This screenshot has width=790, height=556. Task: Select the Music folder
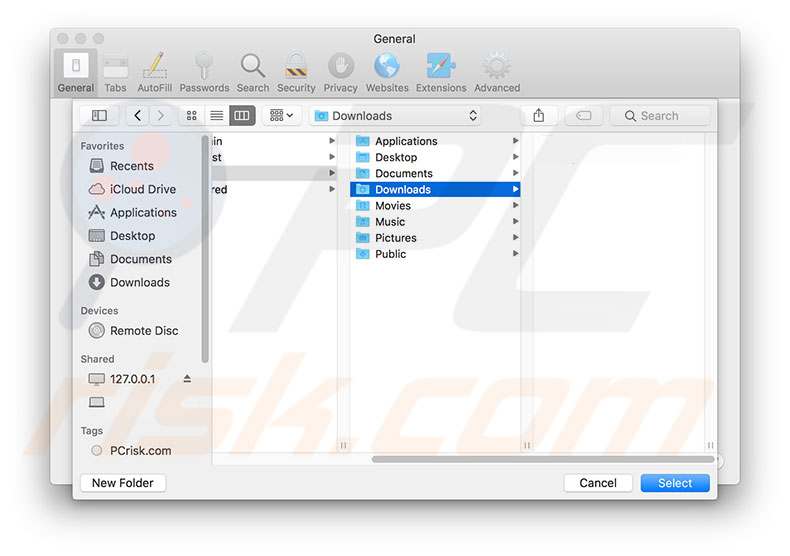tap(435, 222)
